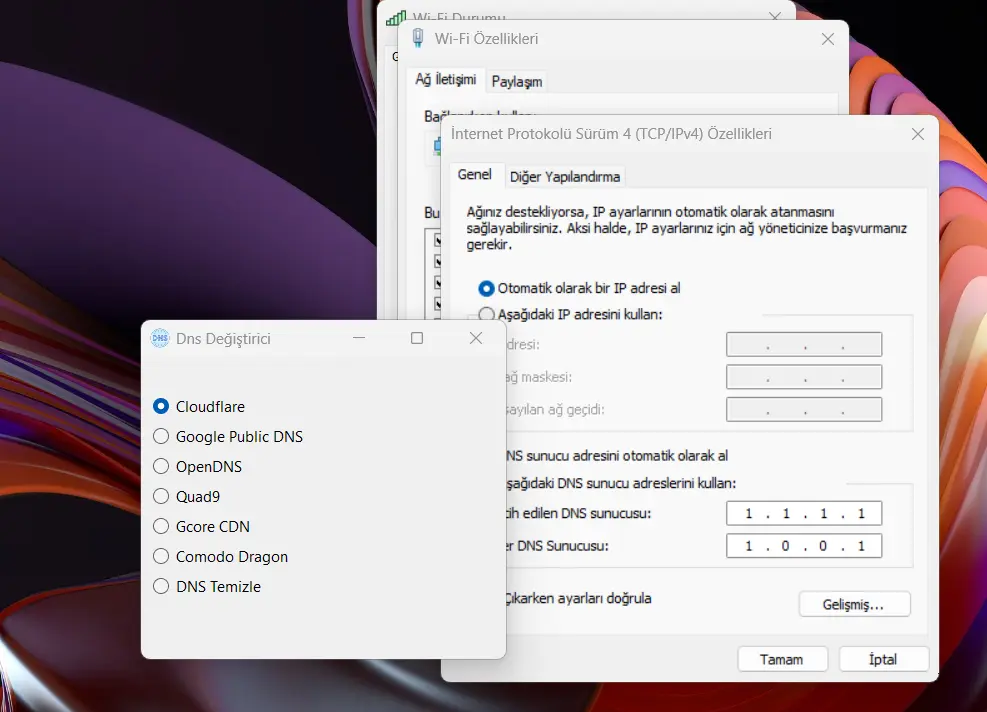
Task: Click the IP address input field
Action: (804, 344)
